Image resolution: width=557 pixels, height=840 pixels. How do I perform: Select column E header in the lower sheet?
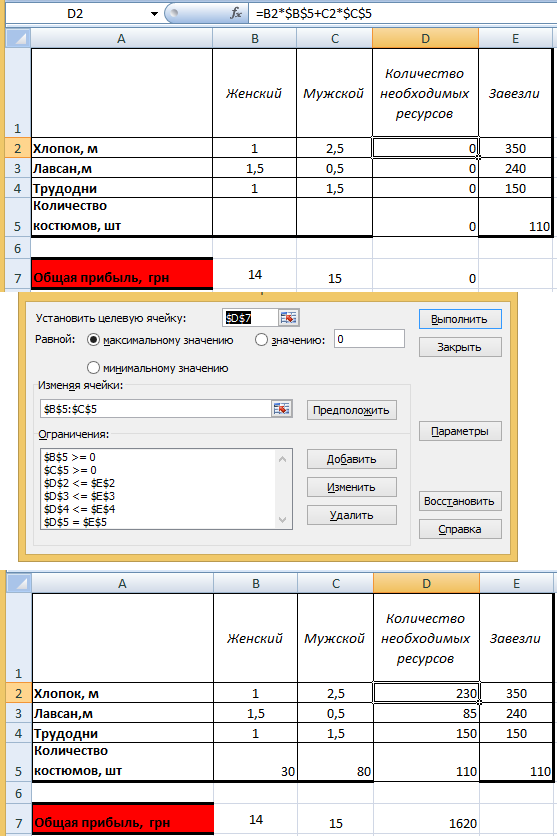516,583
